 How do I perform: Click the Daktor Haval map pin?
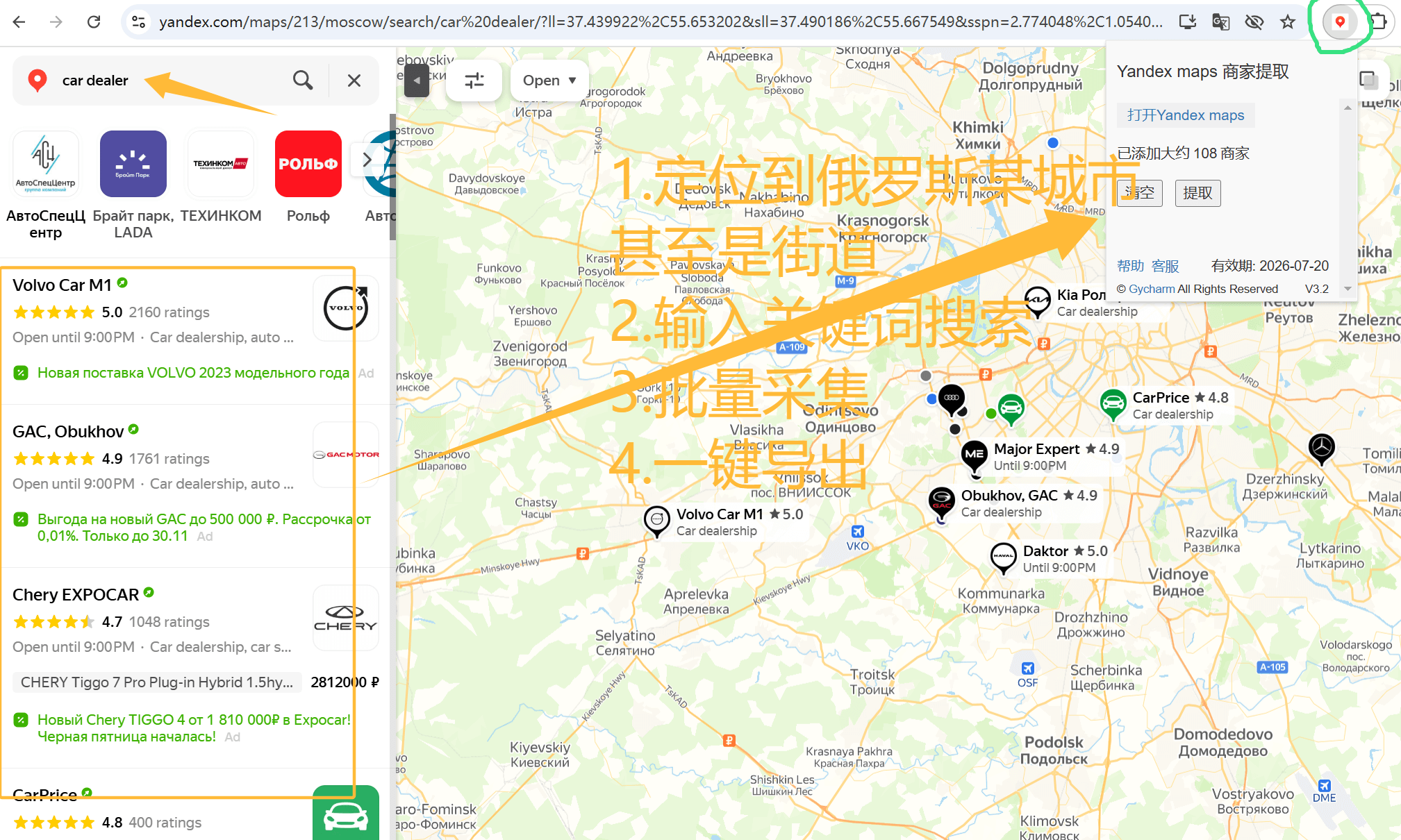click(1003, 557)
